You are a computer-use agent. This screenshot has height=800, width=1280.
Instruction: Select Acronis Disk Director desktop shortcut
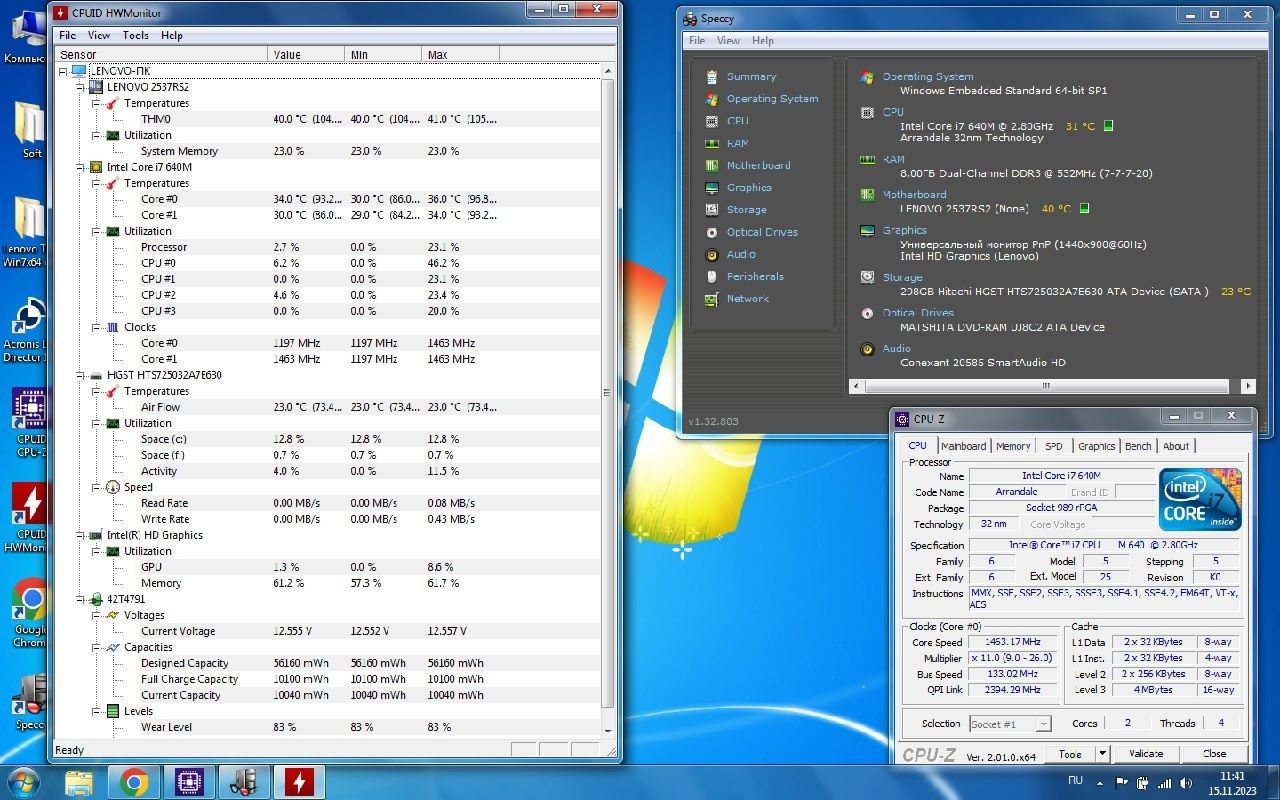28,328
